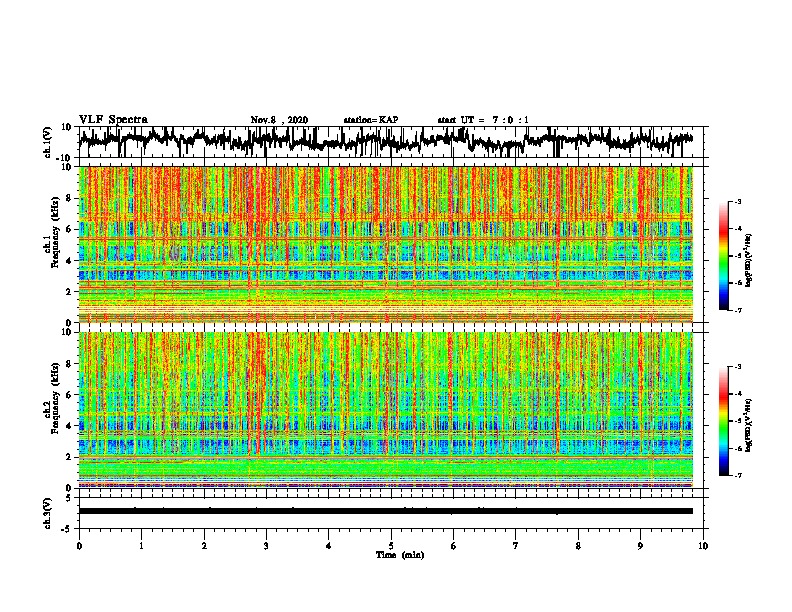Click the ch.1 colorbar log(PSD) unit label
This screenshot has width=792, height=612.
pyautogui.click(x=750, y=261)
